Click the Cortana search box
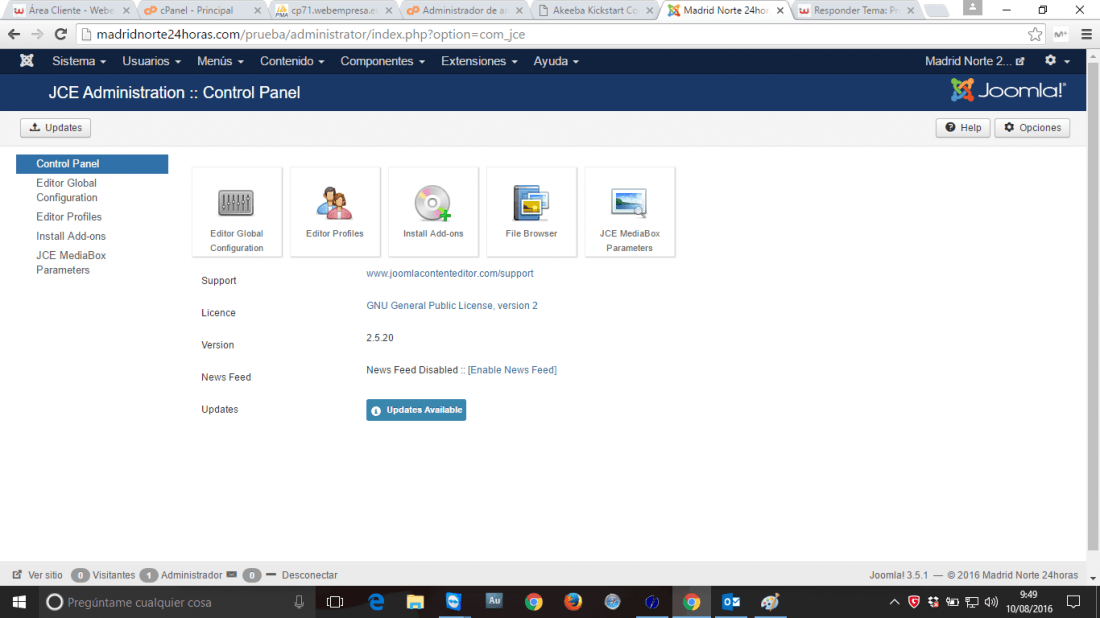 click(175, 602)
